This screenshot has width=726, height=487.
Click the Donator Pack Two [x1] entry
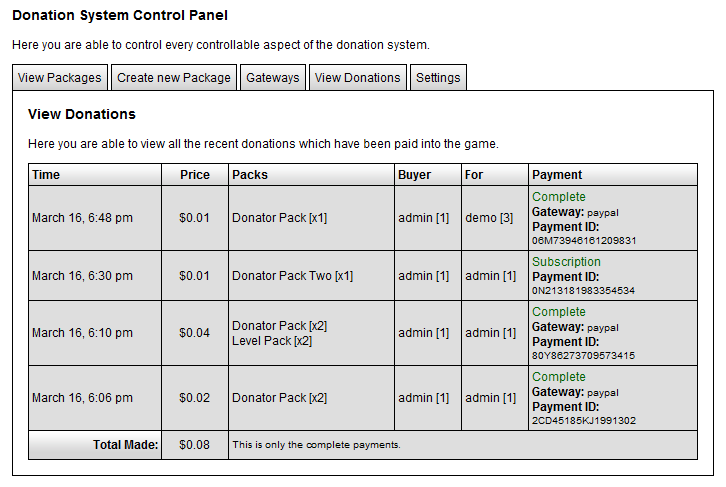click(x=292, y=276)
